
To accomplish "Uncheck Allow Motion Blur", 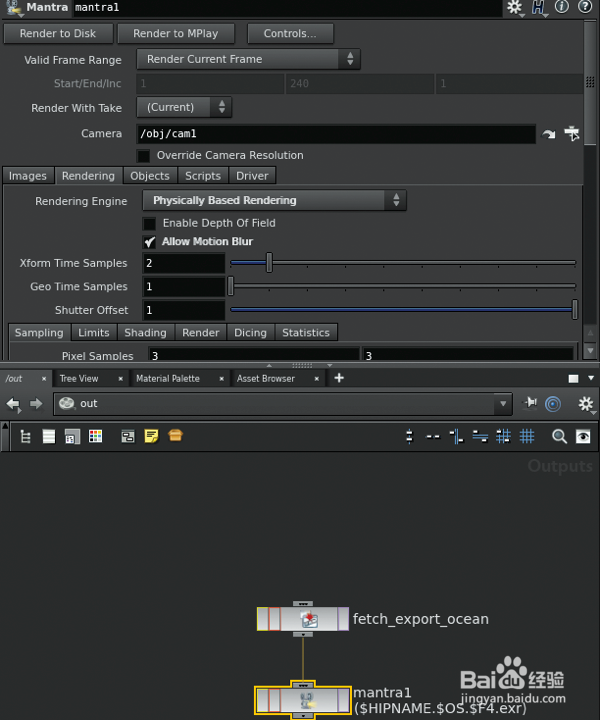I will point(149,242).
